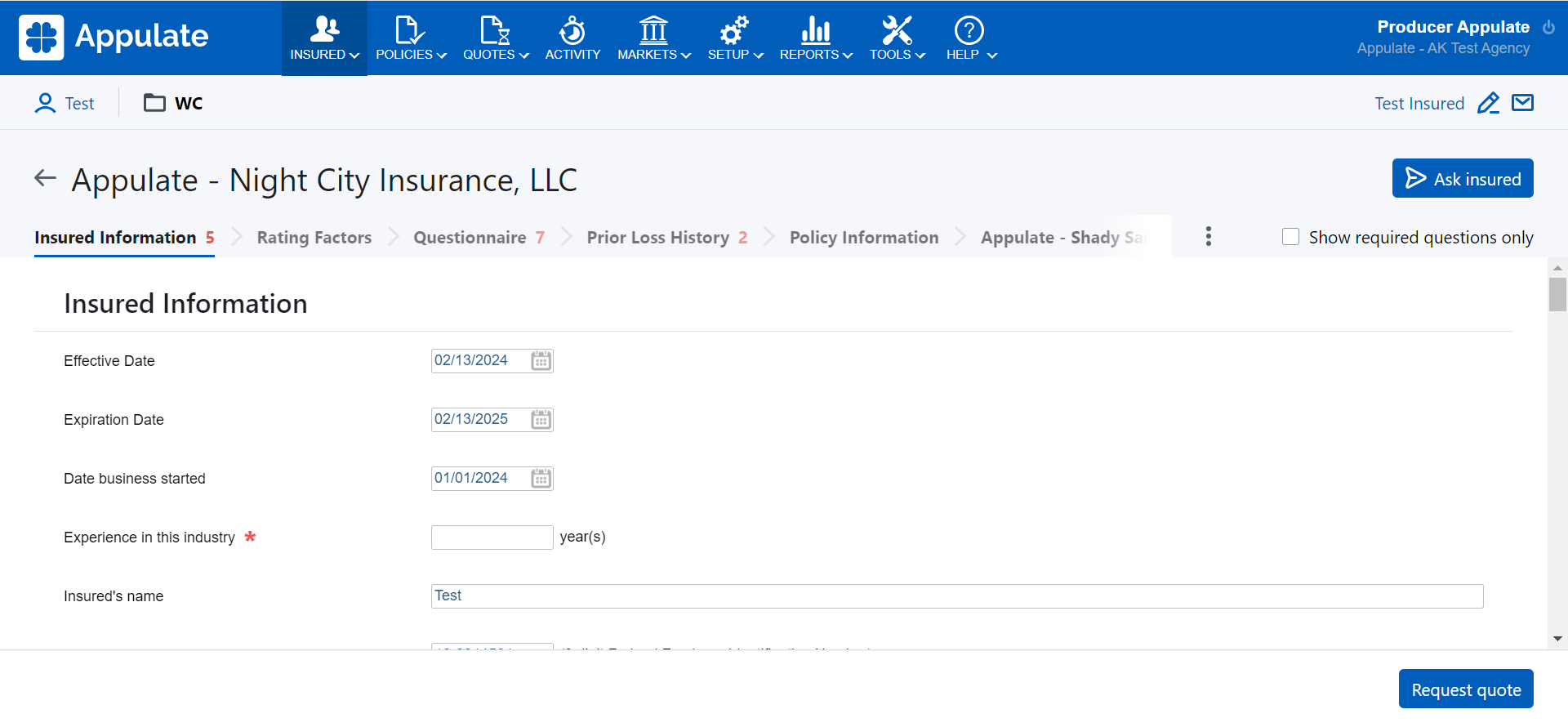This screenshot has height=727, width=1568.
Task: Open calendar for Date business started
Action: (541, 479)
